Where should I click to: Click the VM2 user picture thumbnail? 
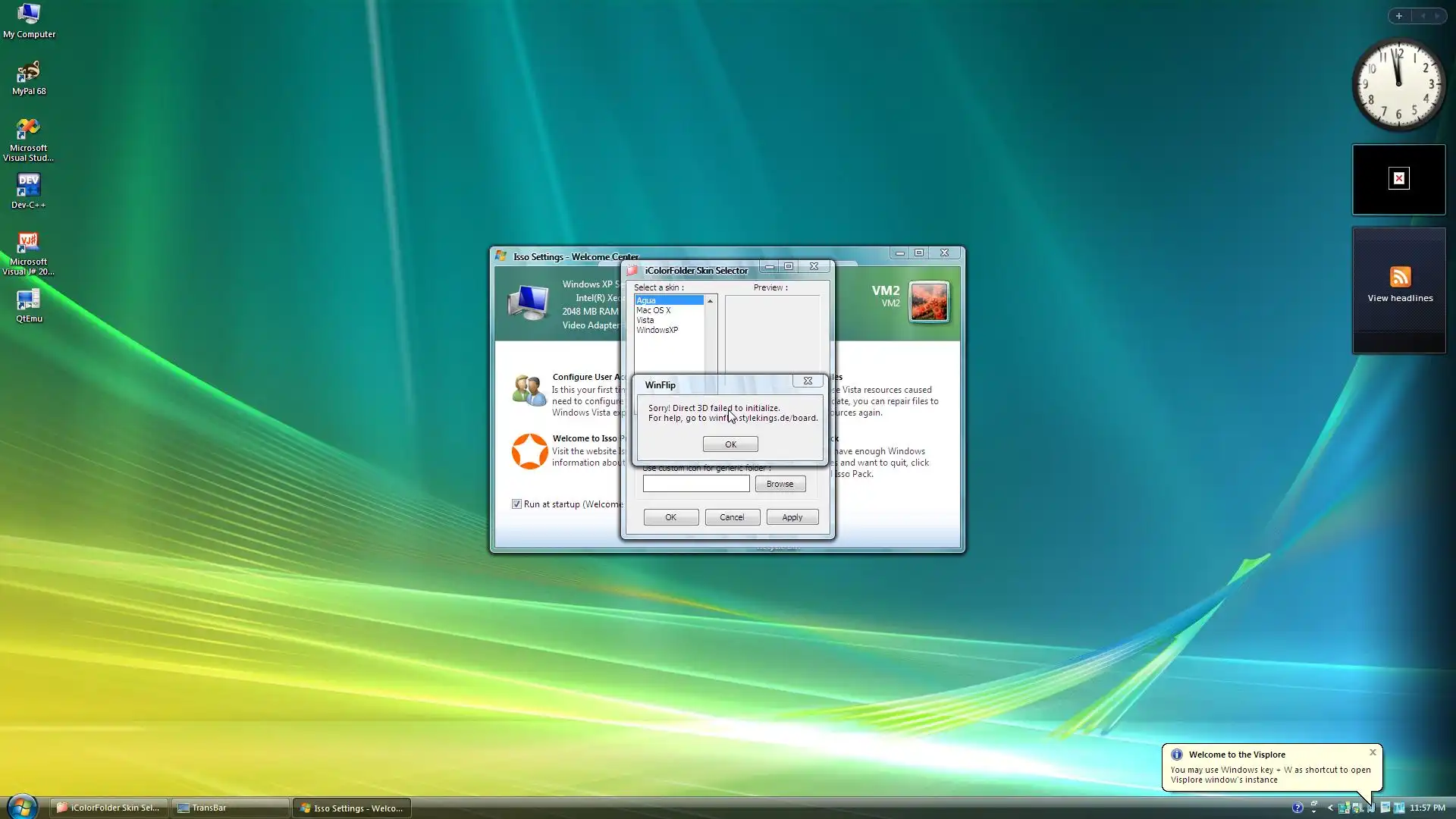(x=929, y=302)
